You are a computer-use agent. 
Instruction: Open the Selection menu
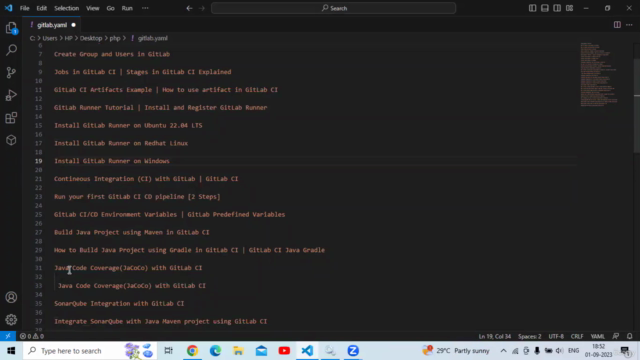(x=67, y=8)
